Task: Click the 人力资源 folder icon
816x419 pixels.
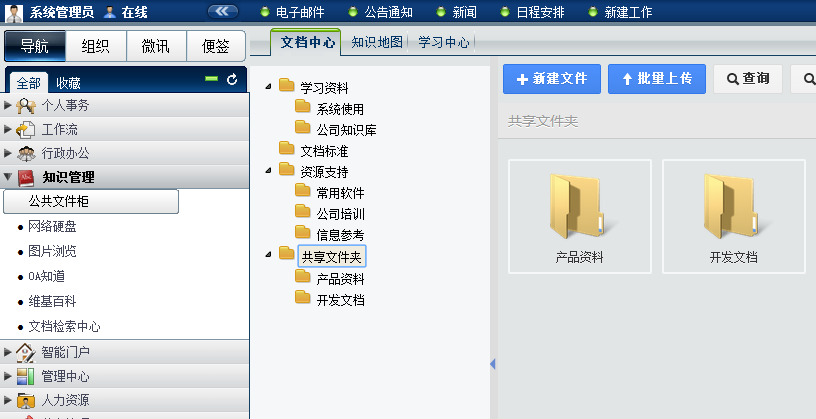Action: pyautogui.click(x=26, y=400)
